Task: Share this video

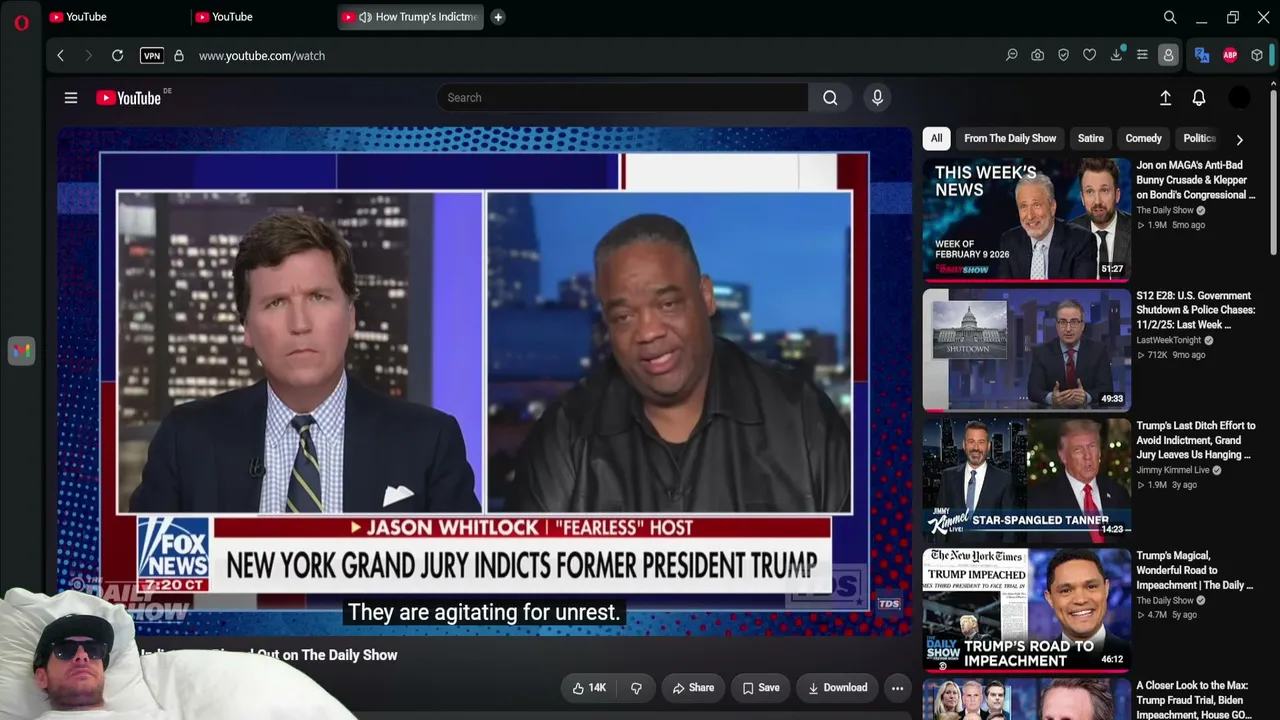Action: (693, 688)
